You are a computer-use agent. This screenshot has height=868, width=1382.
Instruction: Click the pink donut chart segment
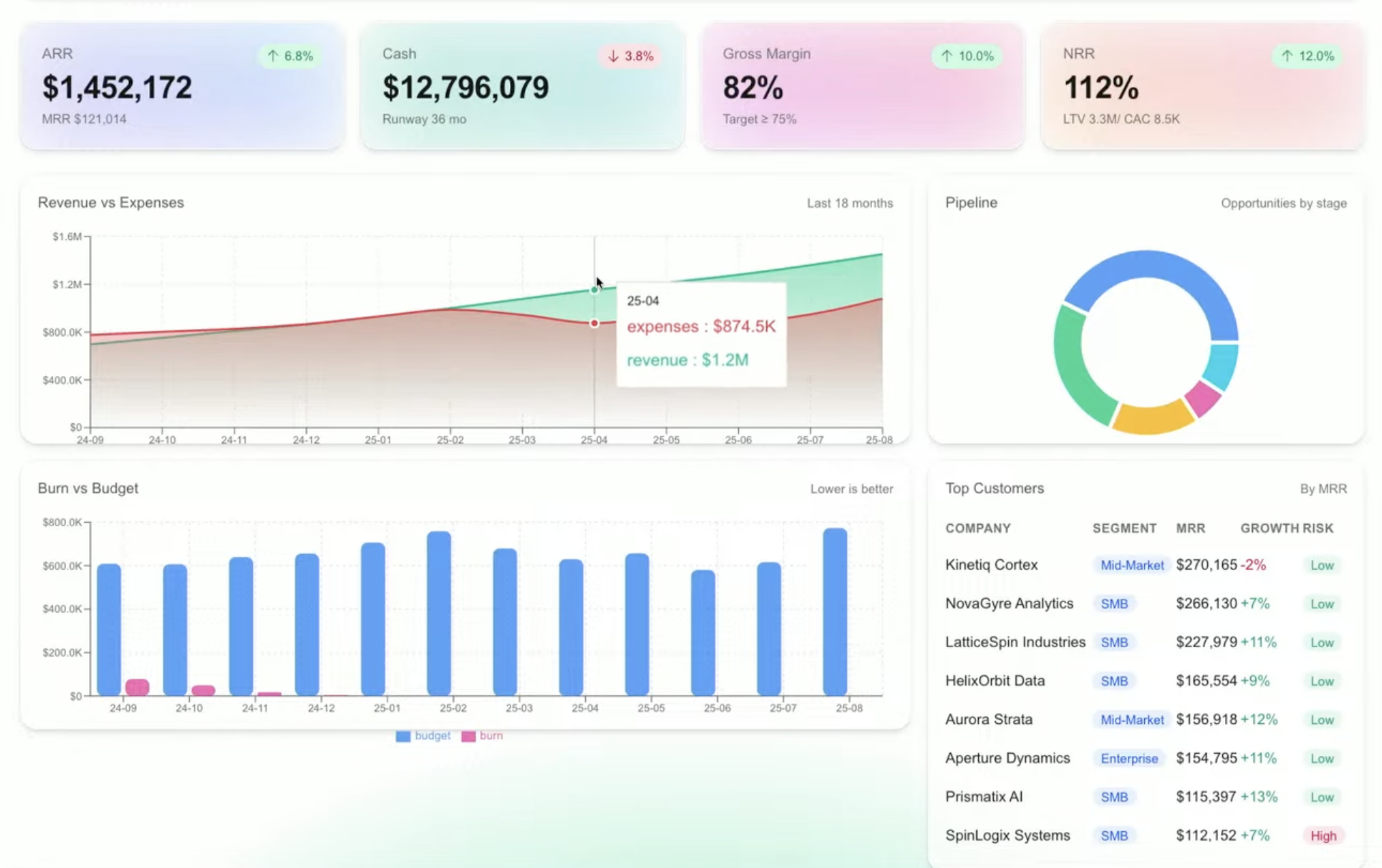(1202, 398)
